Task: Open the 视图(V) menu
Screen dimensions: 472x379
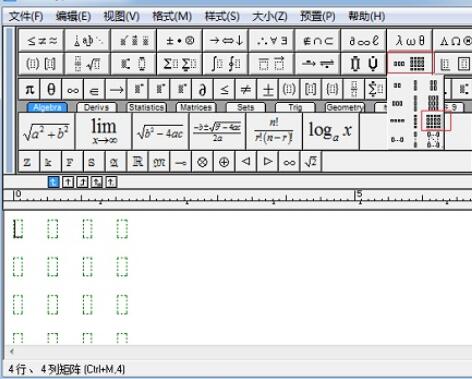Action: click(x=121, y=16)
